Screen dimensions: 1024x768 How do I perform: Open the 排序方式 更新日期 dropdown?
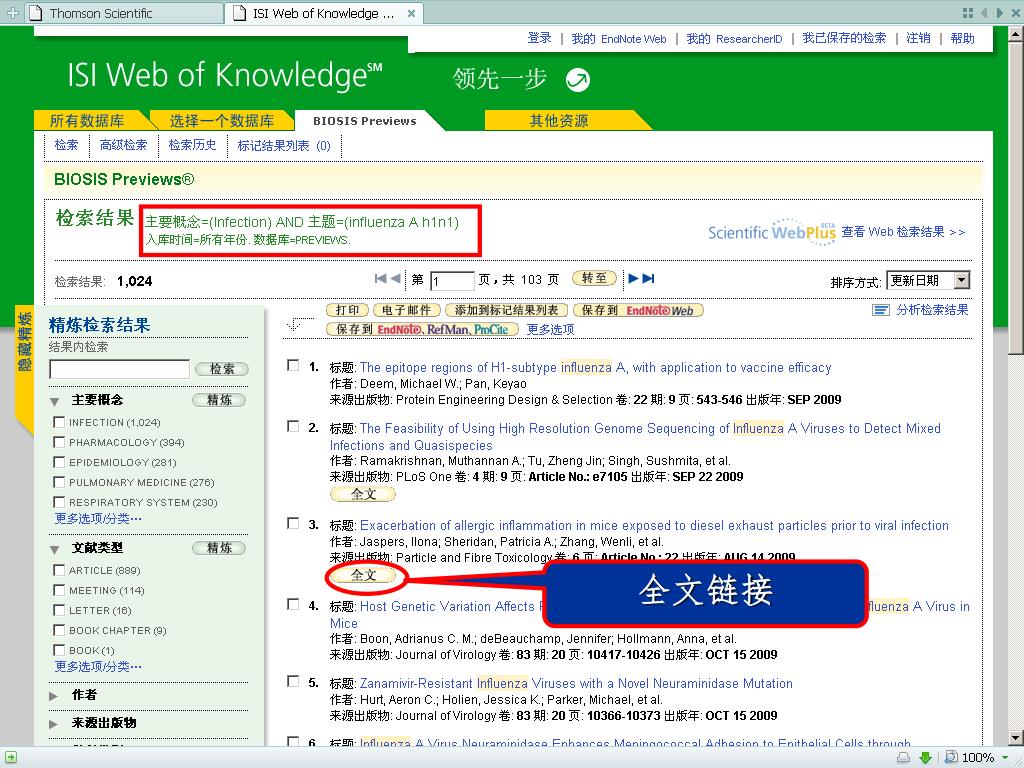(928, 280)
